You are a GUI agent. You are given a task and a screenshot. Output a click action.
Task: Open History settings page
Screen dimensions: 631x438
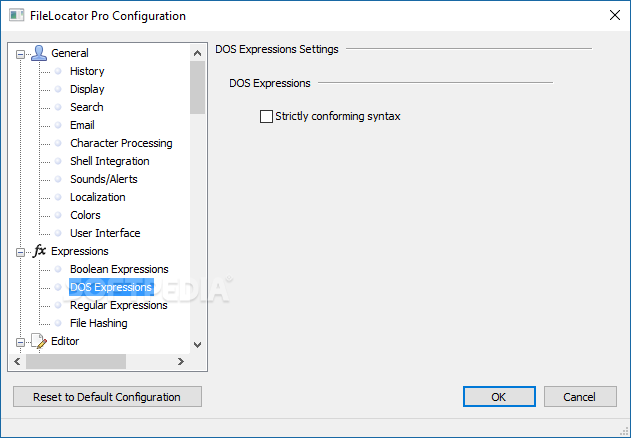tap(87, 71)
